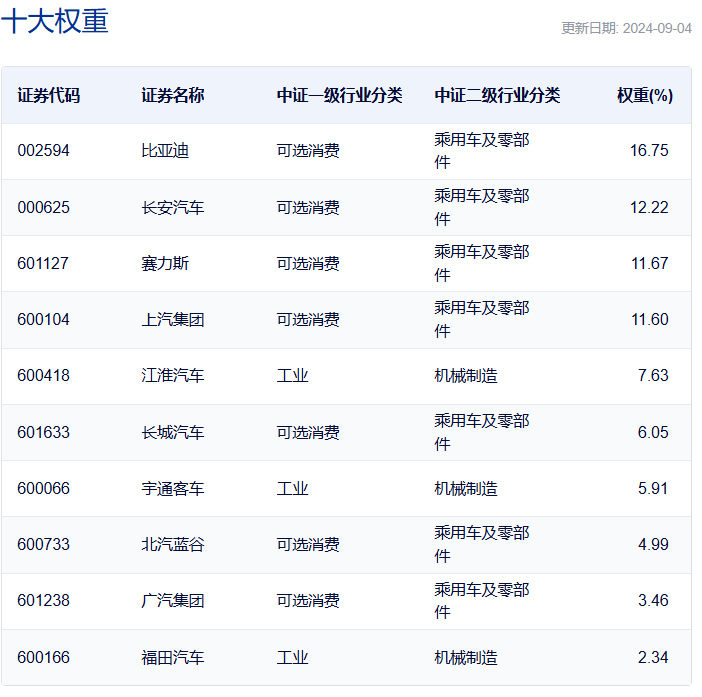Click the 江淮汽车 name cell

[x=173, y=376]
